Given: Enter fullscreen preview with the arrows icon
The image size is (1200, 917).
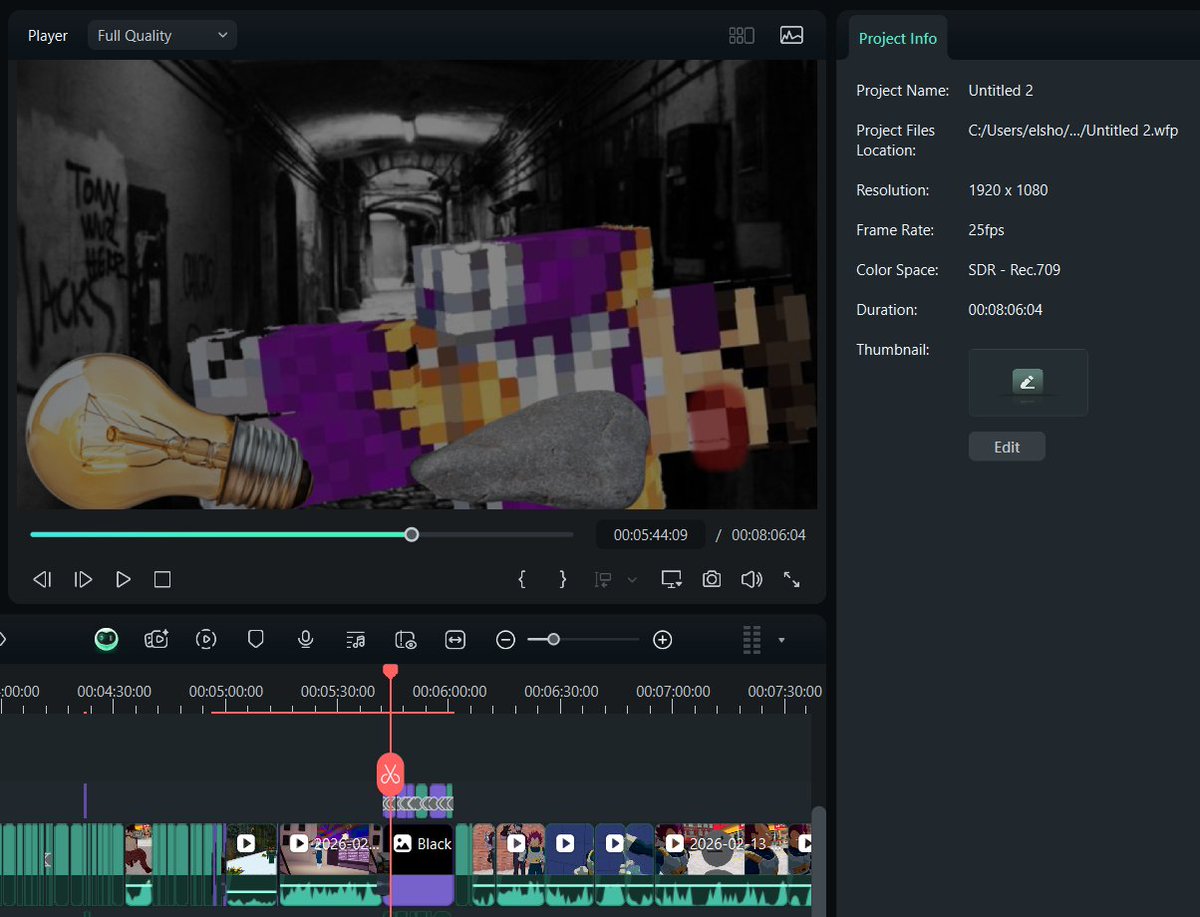Looking at the screenshot, I should pos(791,579).
